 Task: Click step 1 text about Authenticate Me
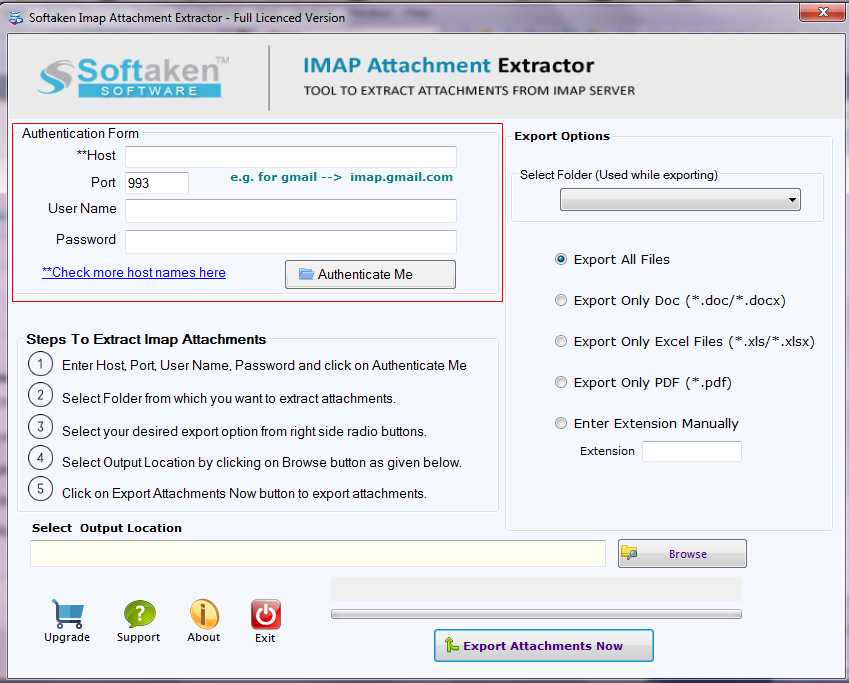click(x=264, y=366)
